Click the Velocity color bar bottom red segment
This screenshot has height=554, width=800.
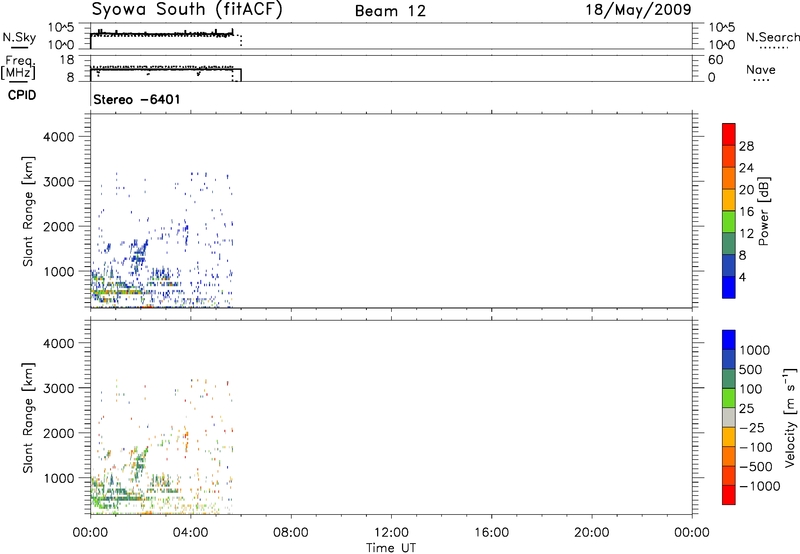[729, 495]
